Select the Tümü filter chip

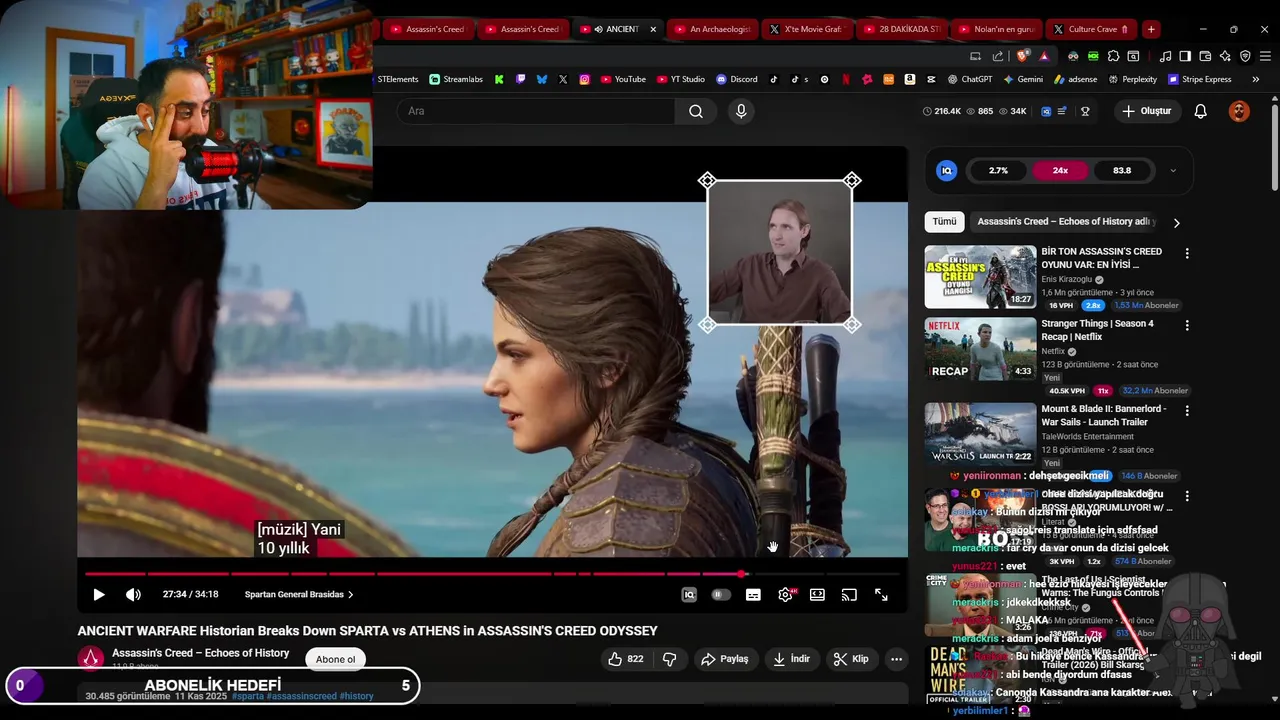(944, 222)
